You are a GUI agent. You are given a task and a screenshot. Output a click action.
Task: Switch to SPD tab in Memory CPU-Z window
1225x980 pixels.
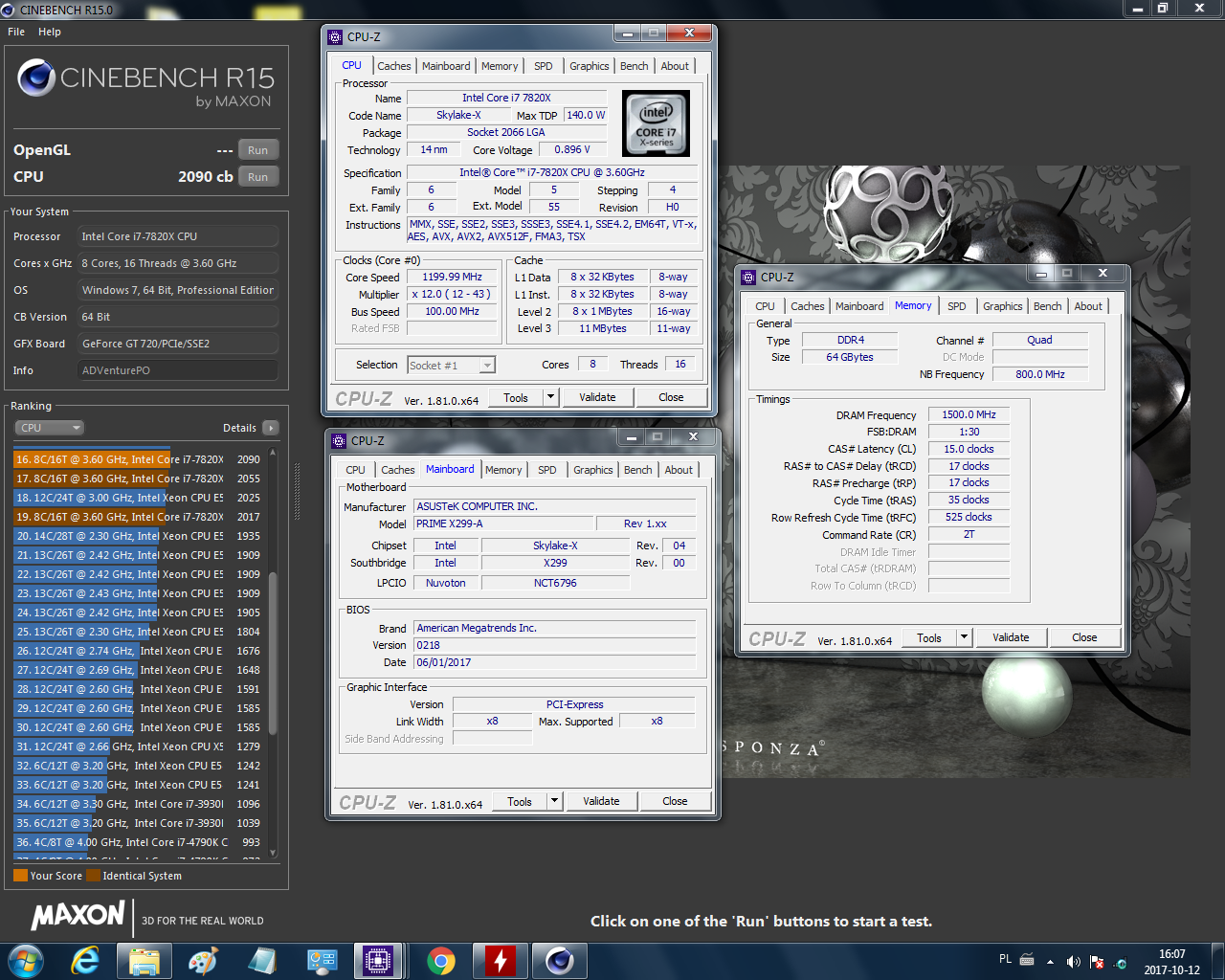click(957, 306)
